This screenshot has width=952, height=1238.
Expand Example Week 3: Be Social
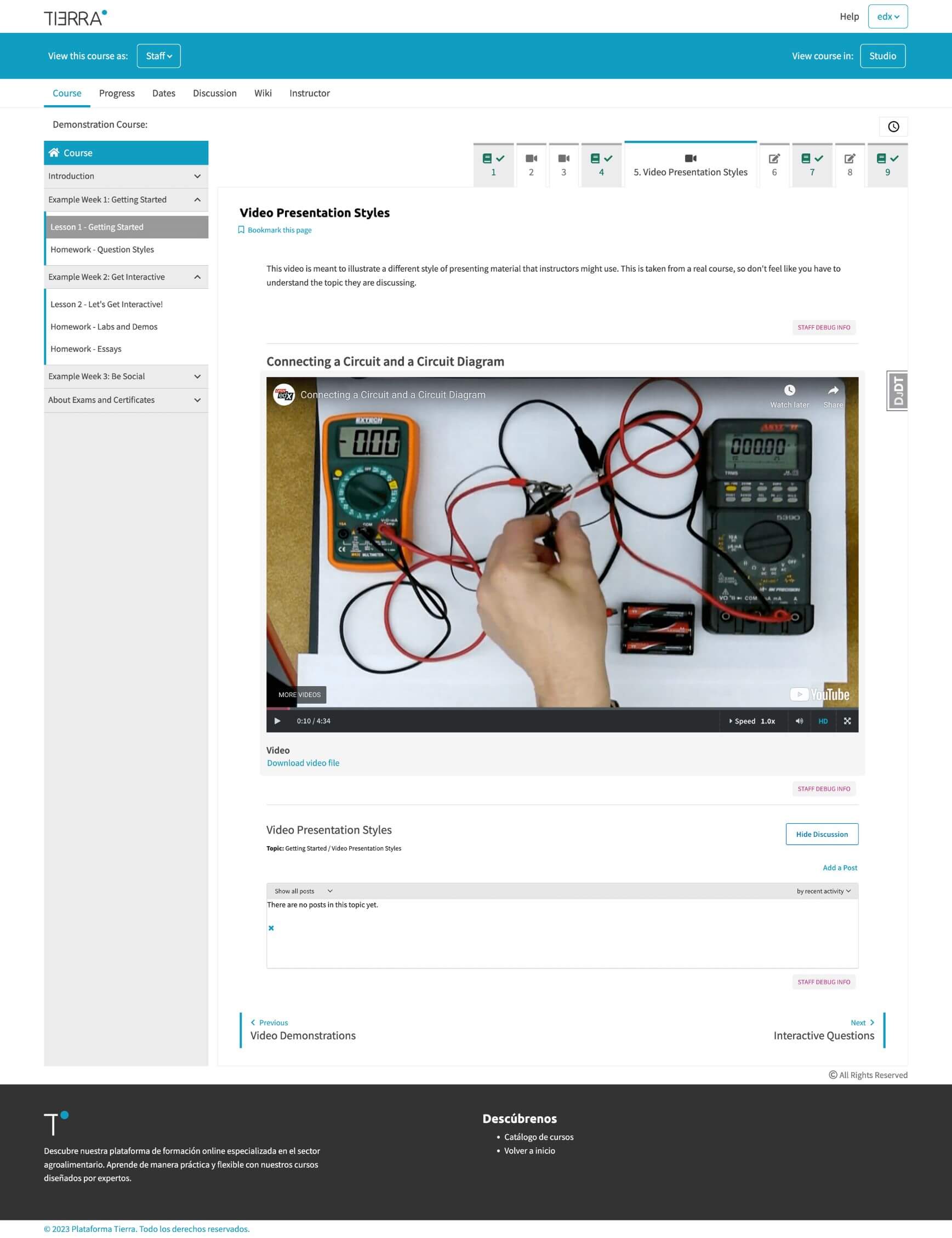(126, 376)
